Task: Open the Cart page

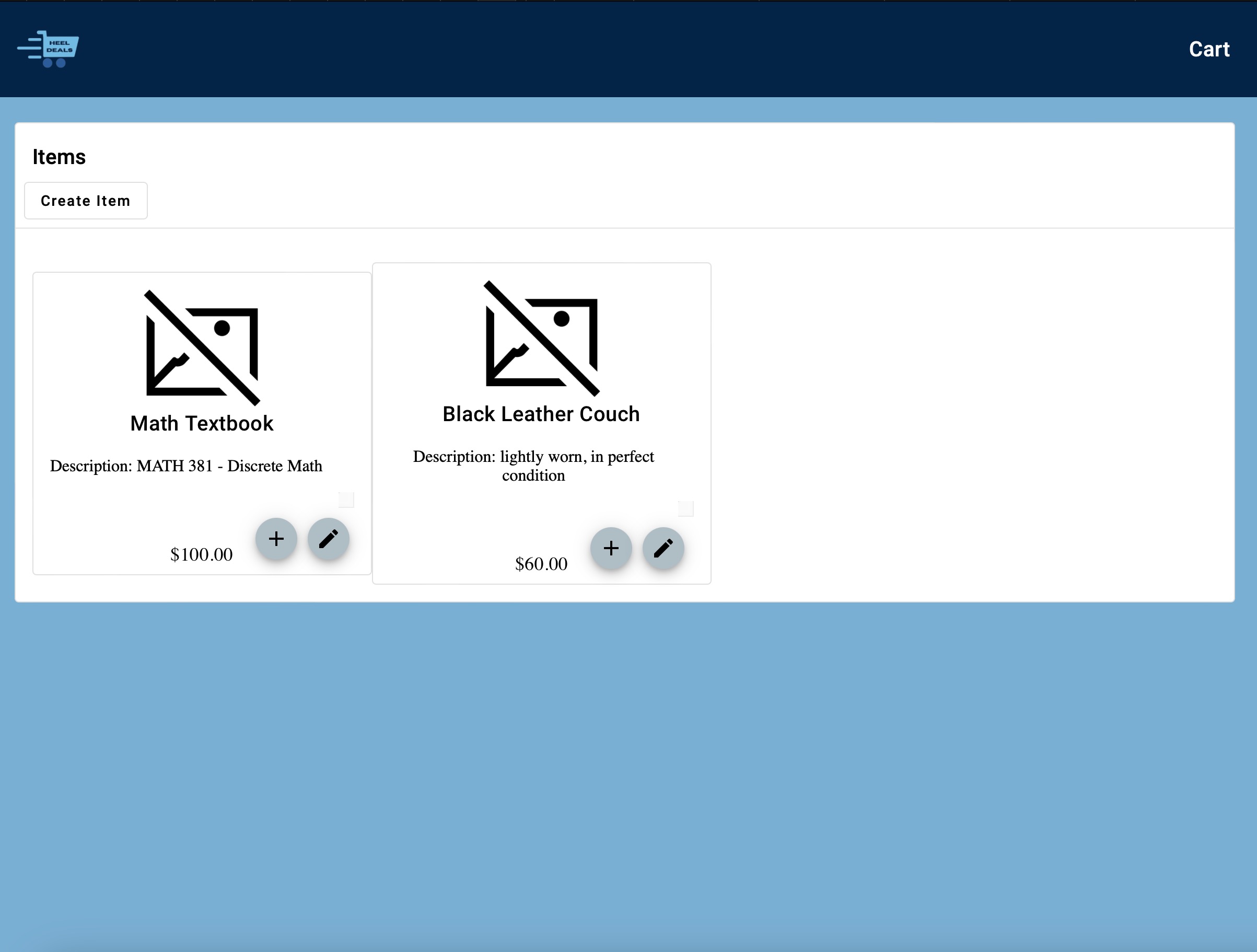Action: click(1209, 50)
